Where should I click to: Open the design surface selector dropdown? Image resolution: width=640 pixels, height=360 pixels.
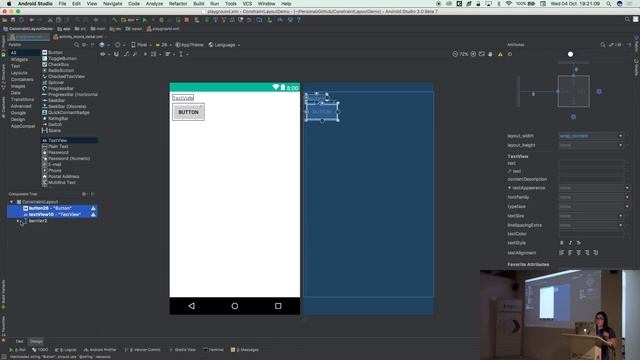[104, 45]
